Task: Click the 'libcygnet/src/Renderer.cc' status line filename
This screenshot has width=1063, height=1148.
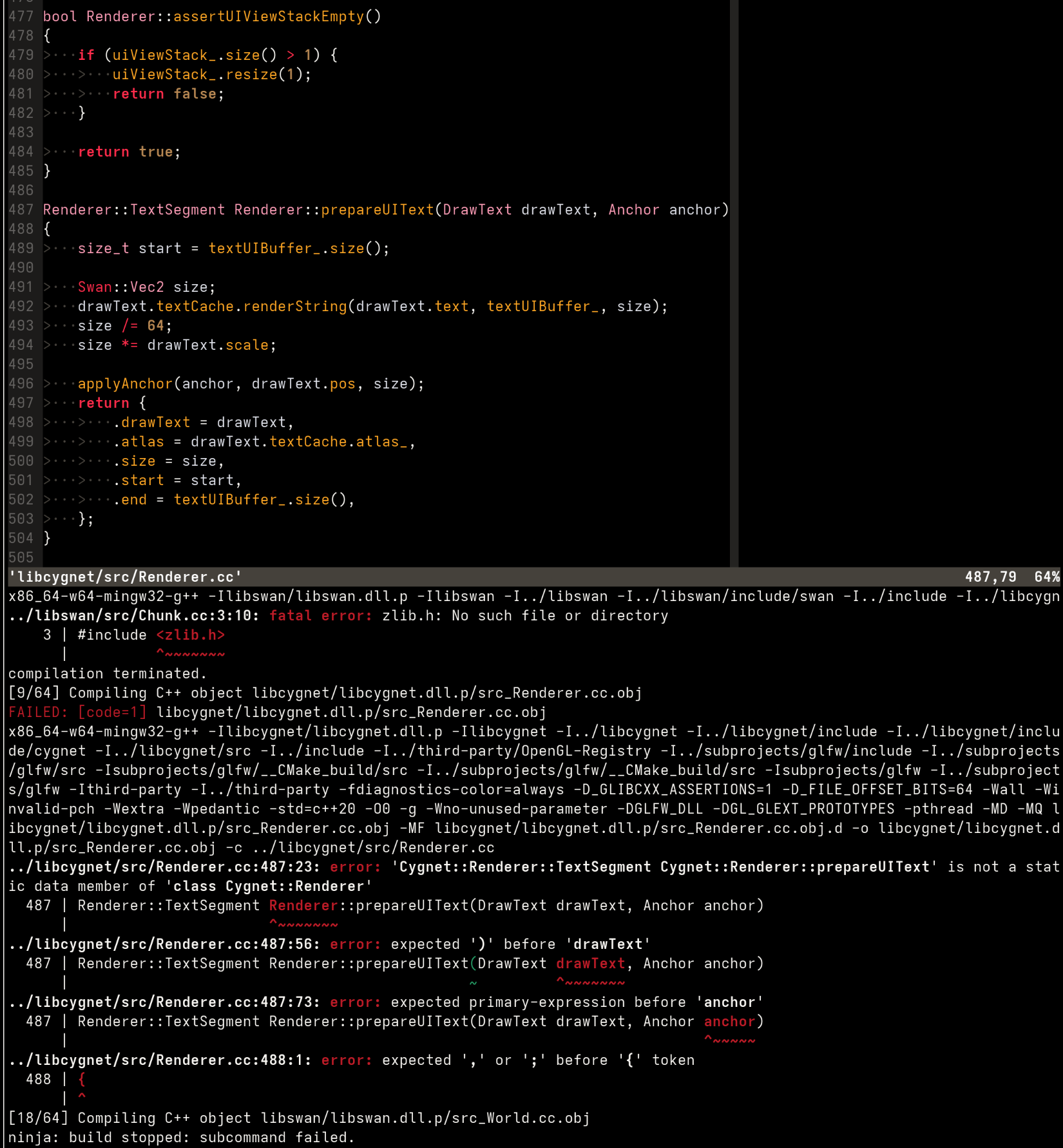Action: click(x=126, y=577)
